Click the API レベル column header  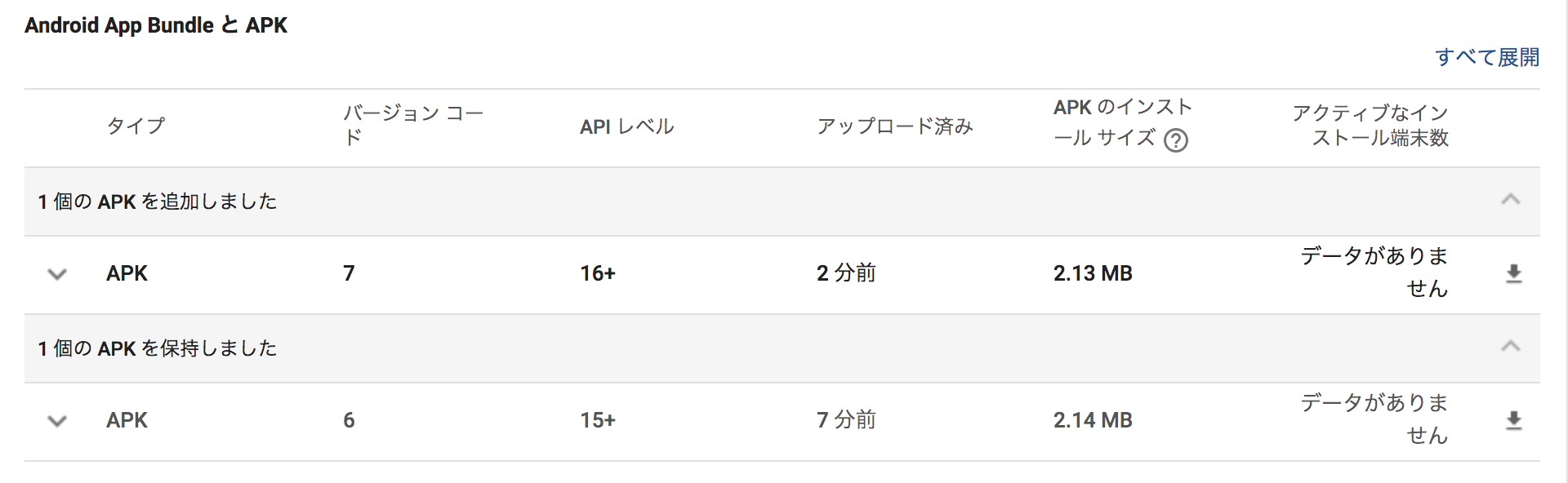coord(626,126)
